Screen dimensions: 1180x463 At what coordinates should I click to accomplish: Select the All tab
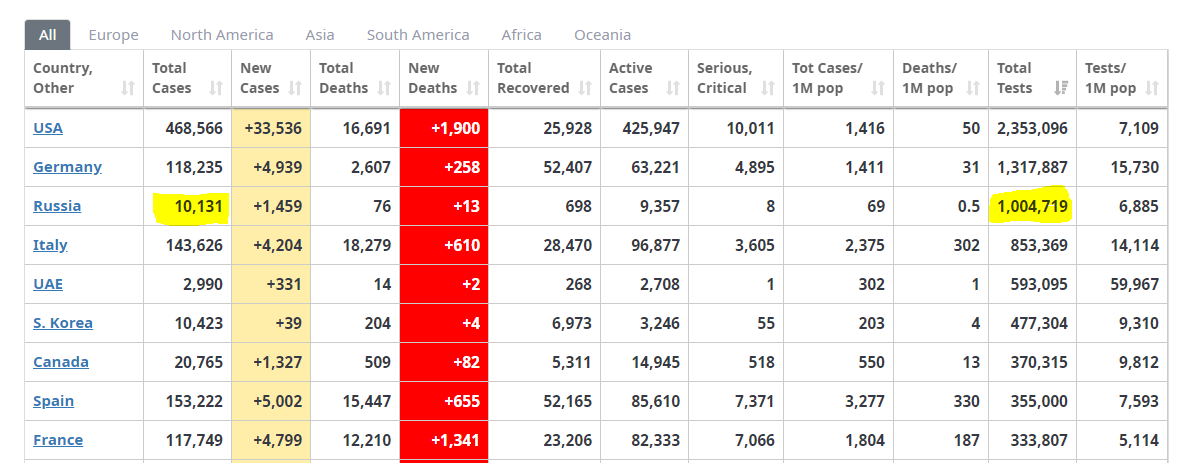coord(47,35)
